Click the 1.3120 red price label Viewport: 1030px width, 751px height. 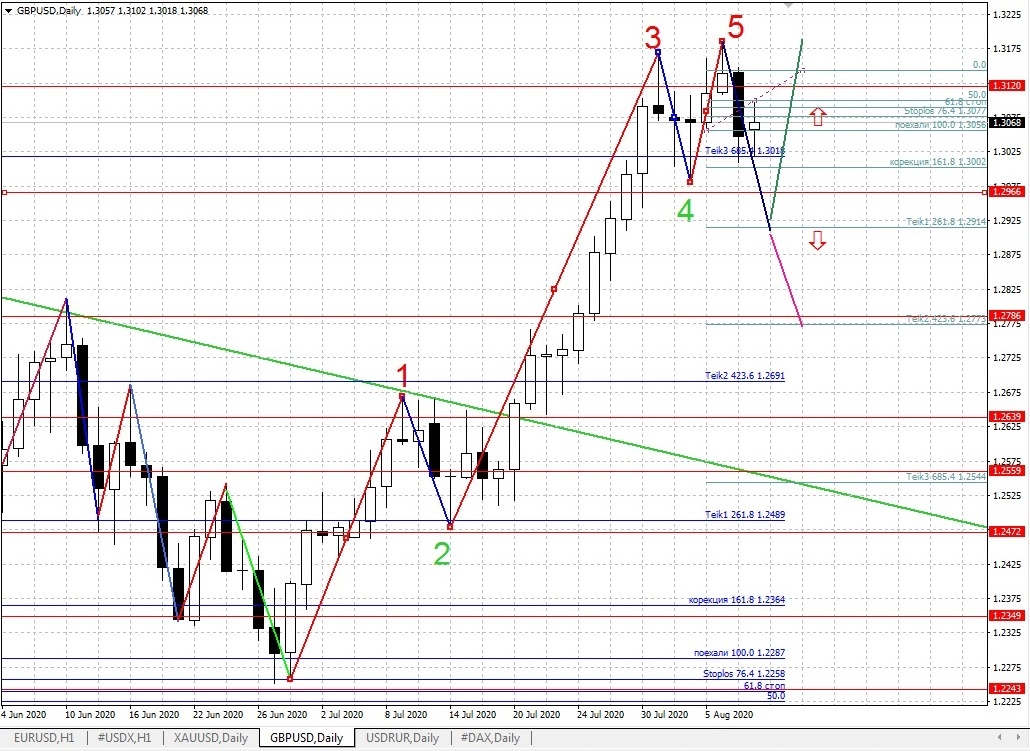click(1007, 85)
